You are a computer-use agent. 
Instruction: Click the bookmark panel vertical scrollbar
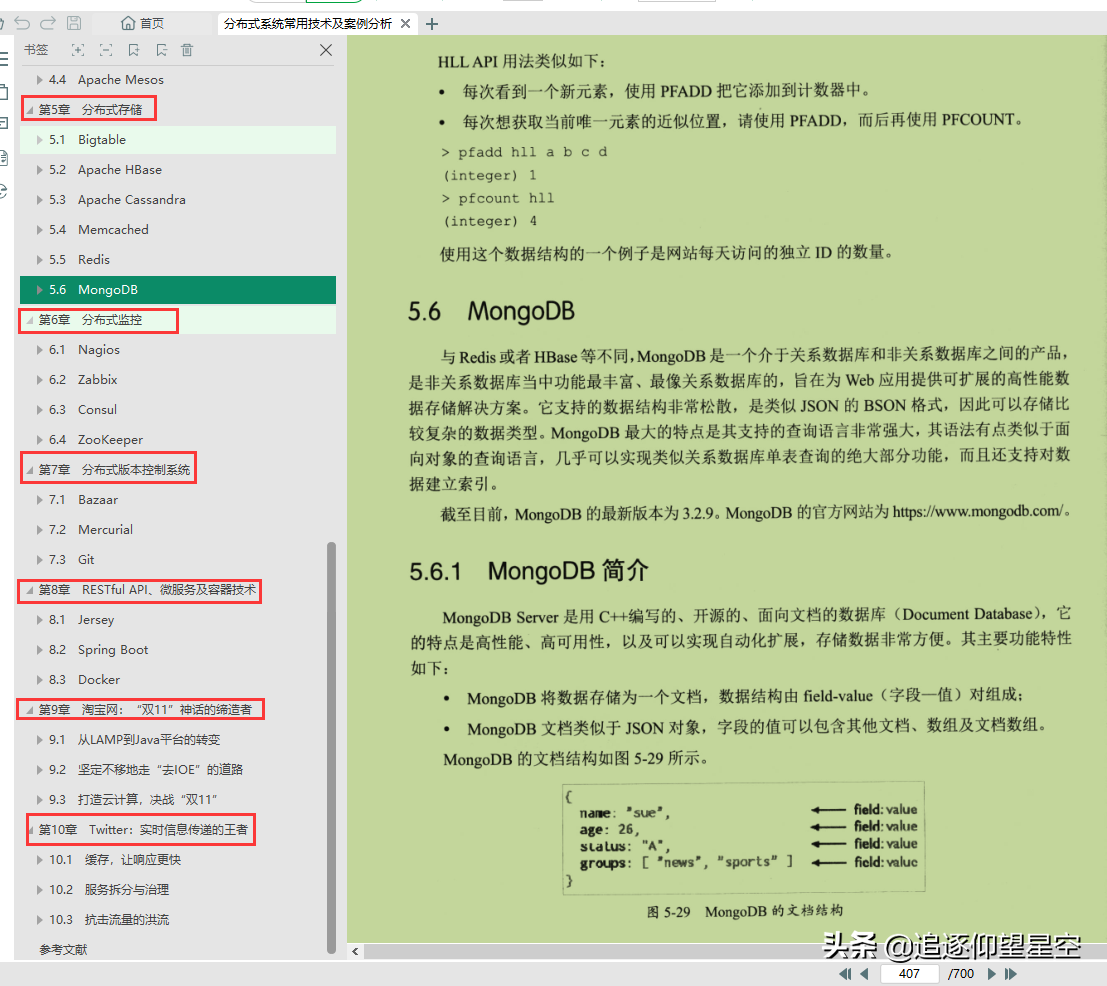pos(331,748)
